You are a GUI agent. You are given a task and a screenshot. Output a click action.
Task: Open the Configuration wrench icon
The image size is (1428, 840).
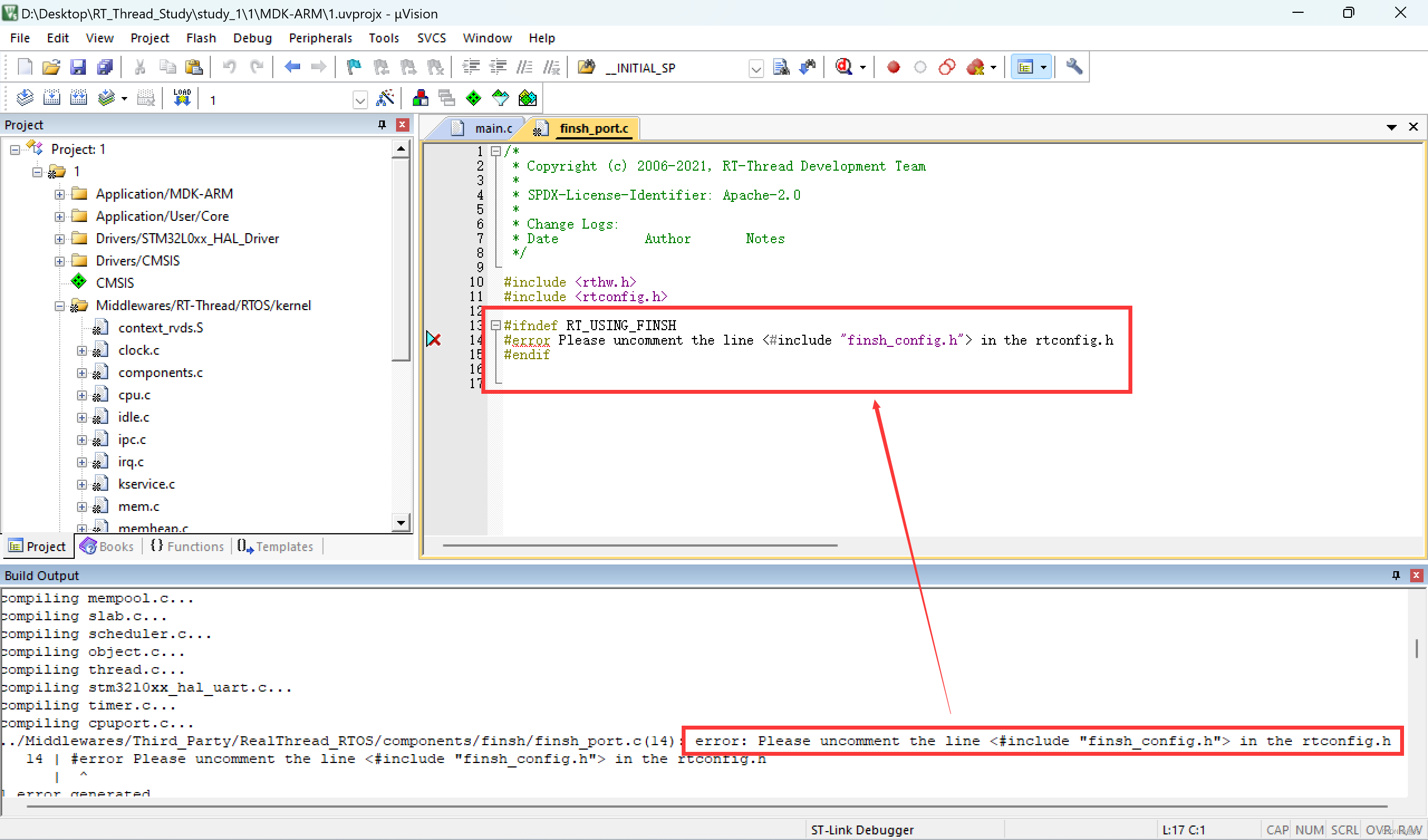point(1074,67)
